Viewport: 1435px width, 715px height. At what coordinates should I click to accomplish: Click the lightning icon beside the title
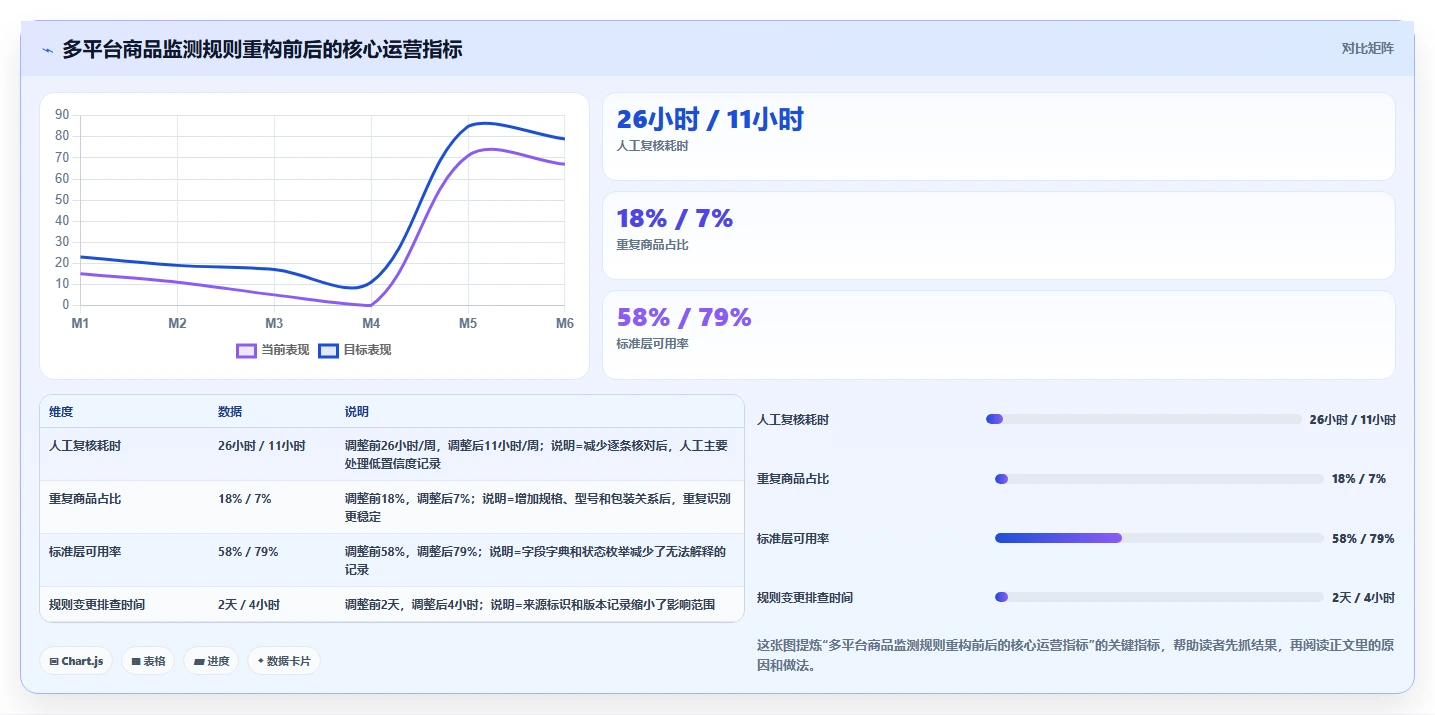pyautogui.click(x=47, y=50)
